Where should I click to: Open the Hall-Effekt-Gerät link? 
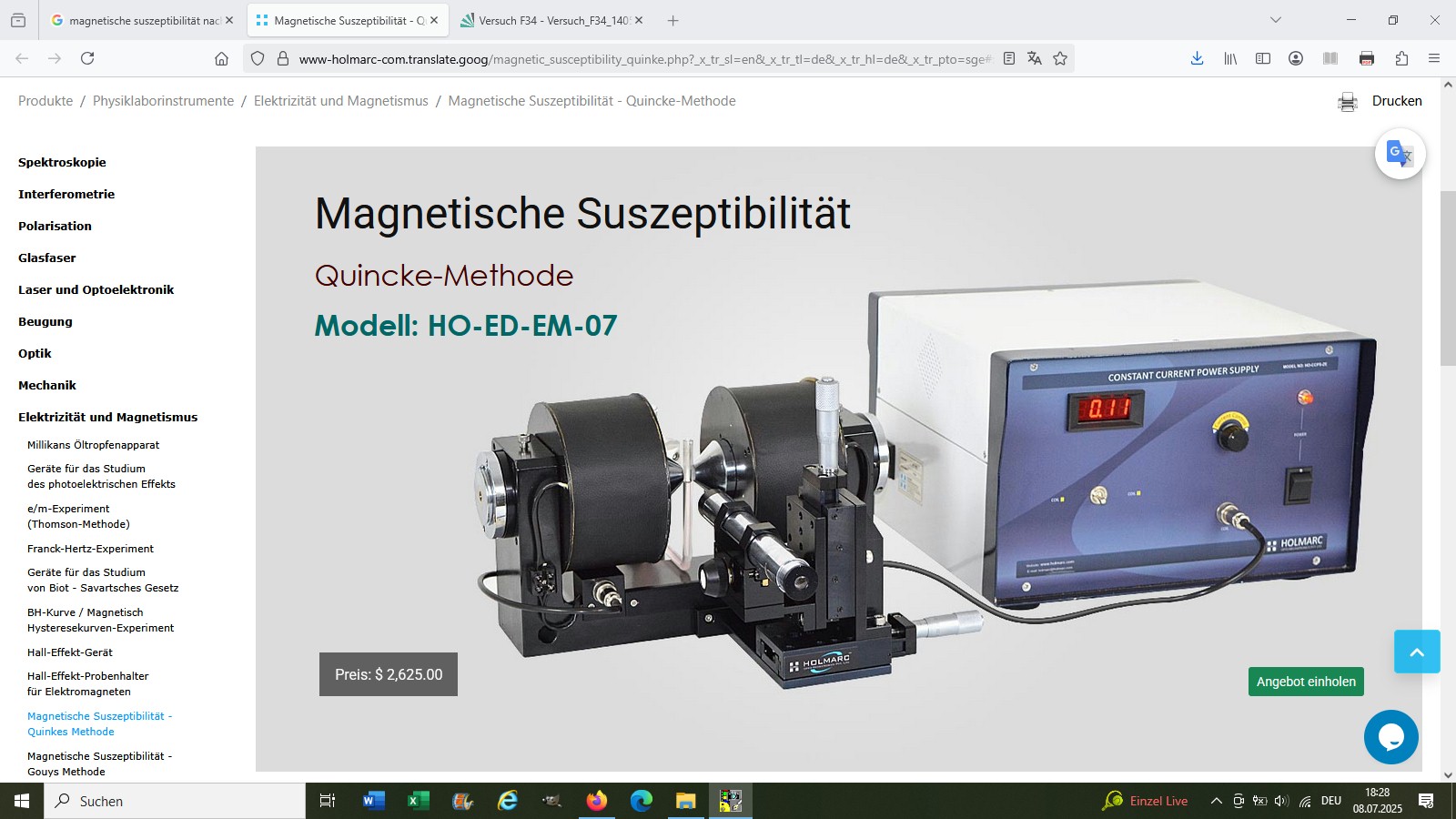click(x=70, y=652)
